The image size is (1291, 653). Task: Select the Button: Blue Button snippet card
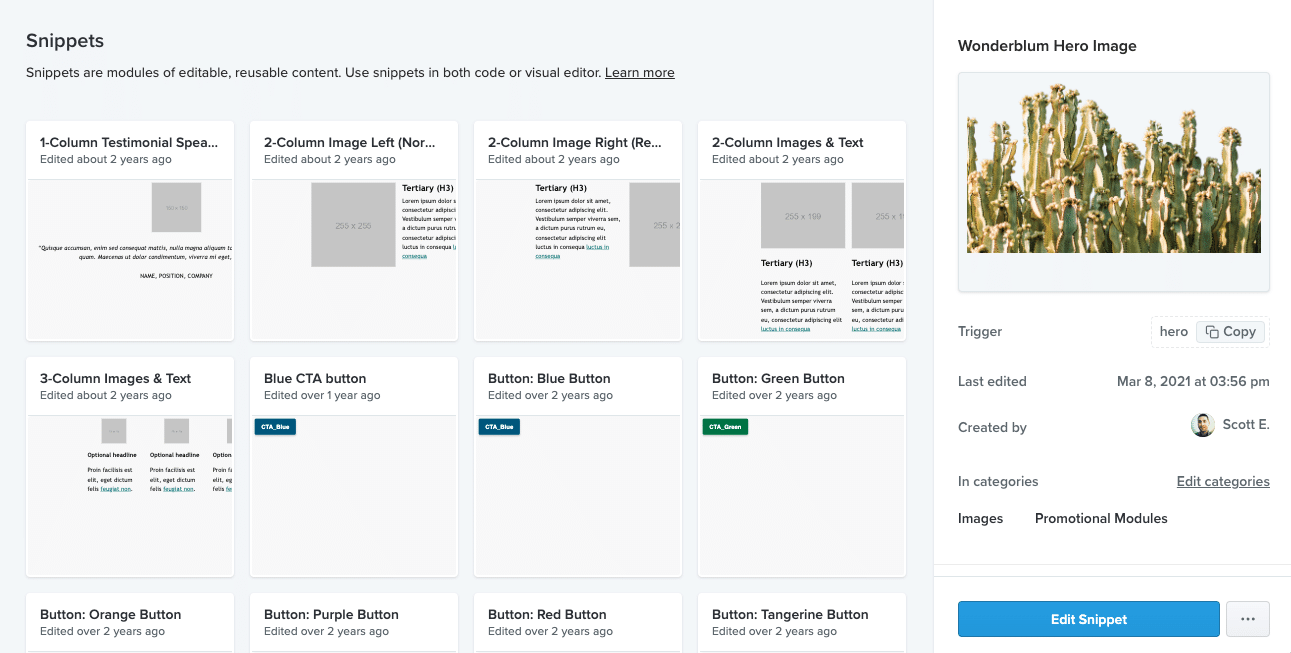pos(578,467)
